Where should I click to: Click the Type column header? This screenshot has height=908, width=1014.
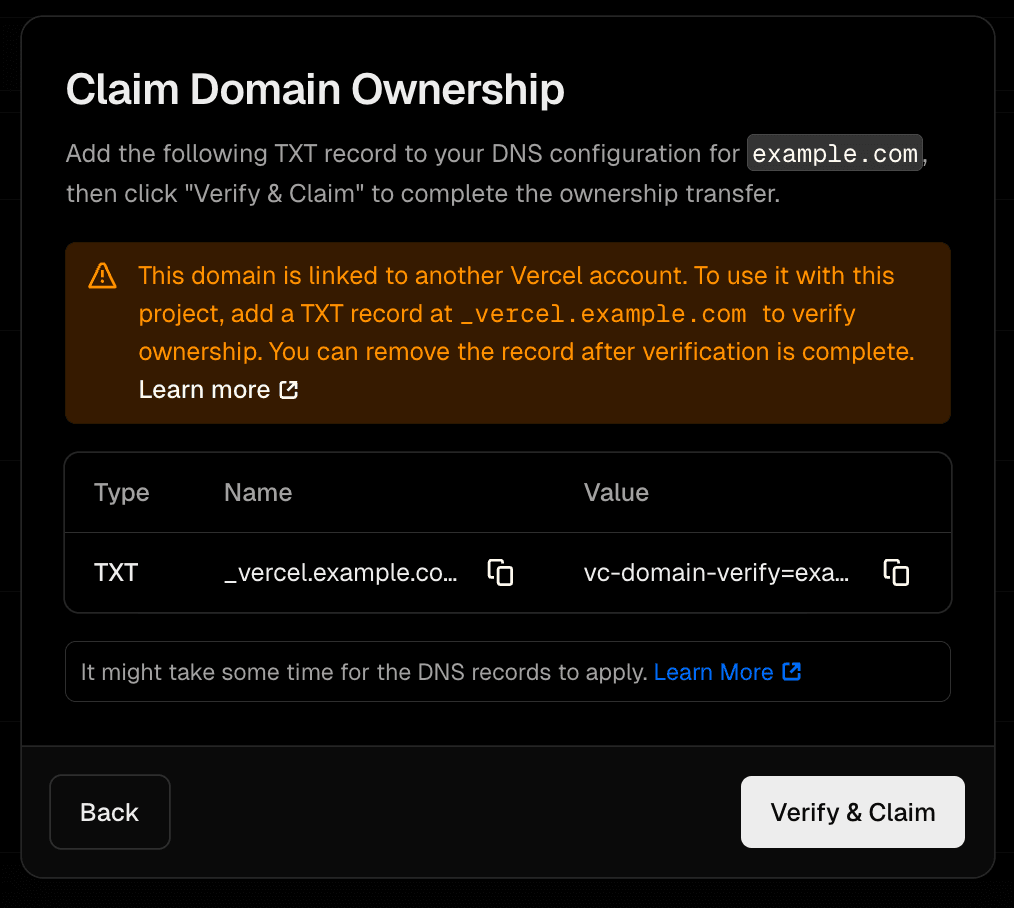click(x=121, y=492)
